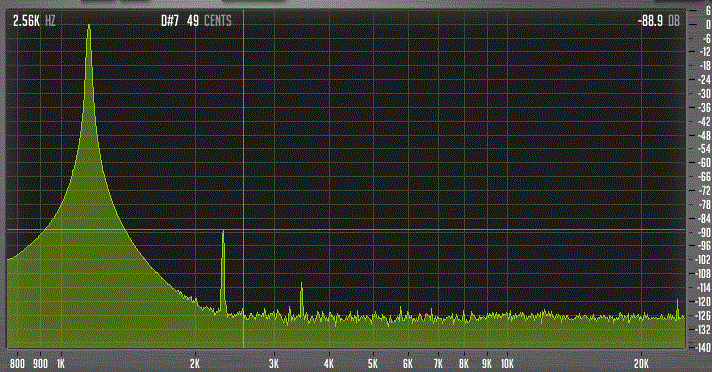This screenshot has height=372, width=712.
Task: Click the D#7 note readout
Action: 170,21
